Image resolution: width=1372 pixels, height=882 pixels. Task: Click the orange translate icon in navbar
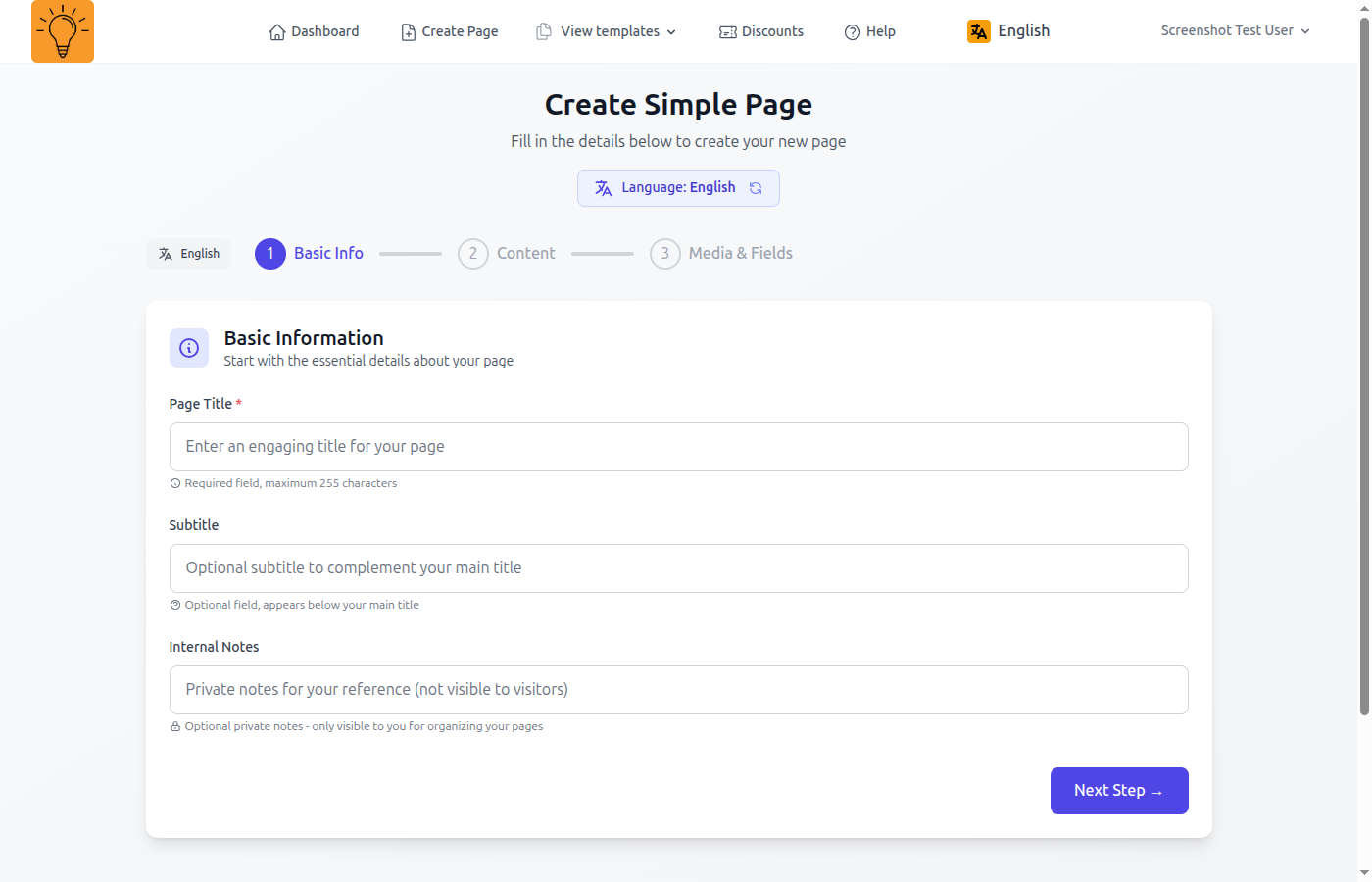(x=979, y=31)
